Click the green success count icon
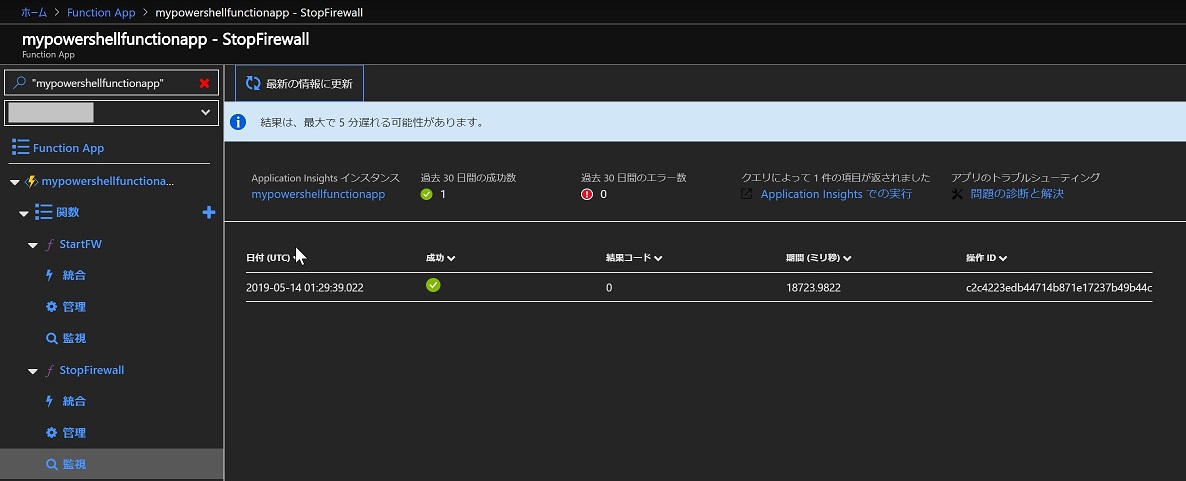This screenshot has width=1186, height=481. click(x=427, y=194)
